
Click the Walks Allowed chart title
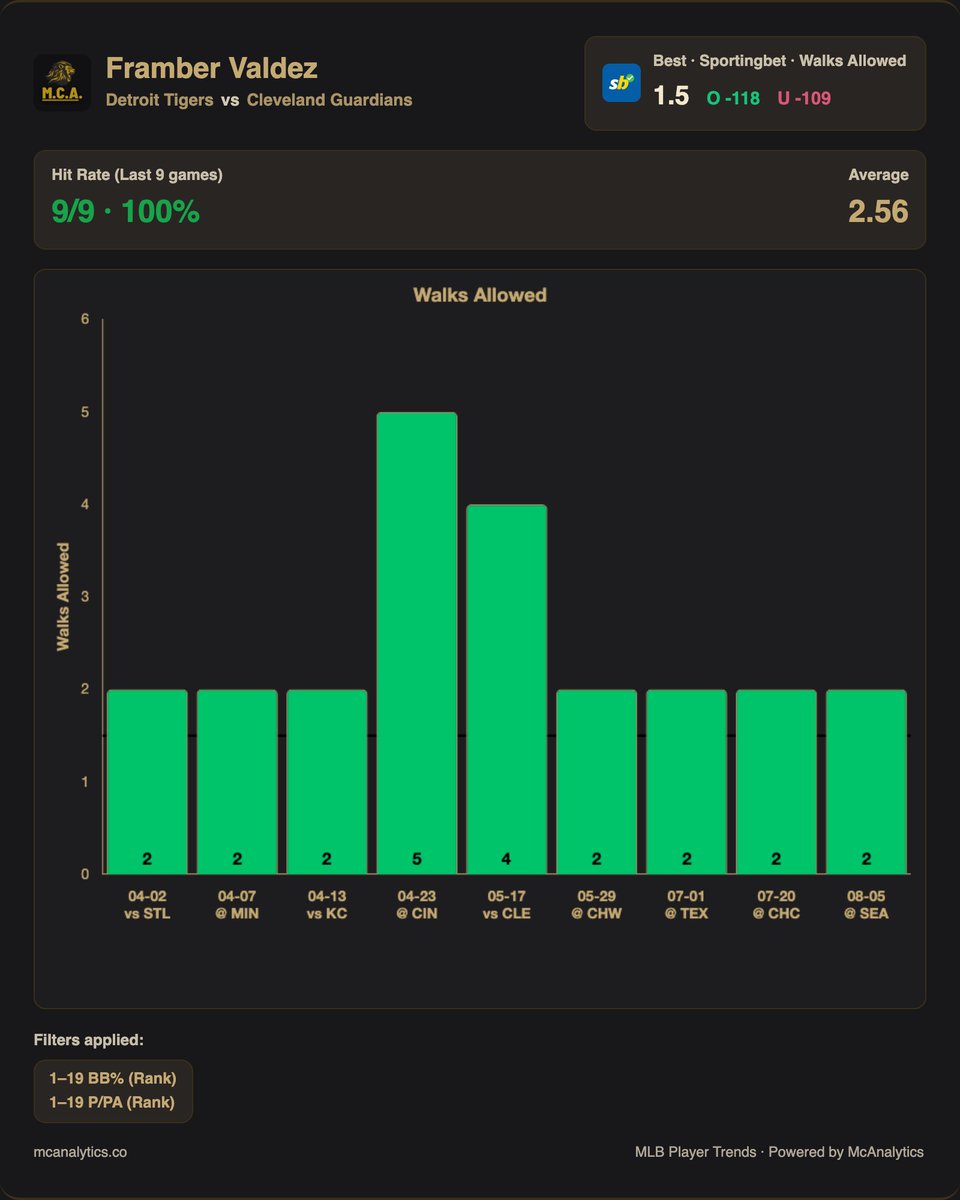(480, 295)
